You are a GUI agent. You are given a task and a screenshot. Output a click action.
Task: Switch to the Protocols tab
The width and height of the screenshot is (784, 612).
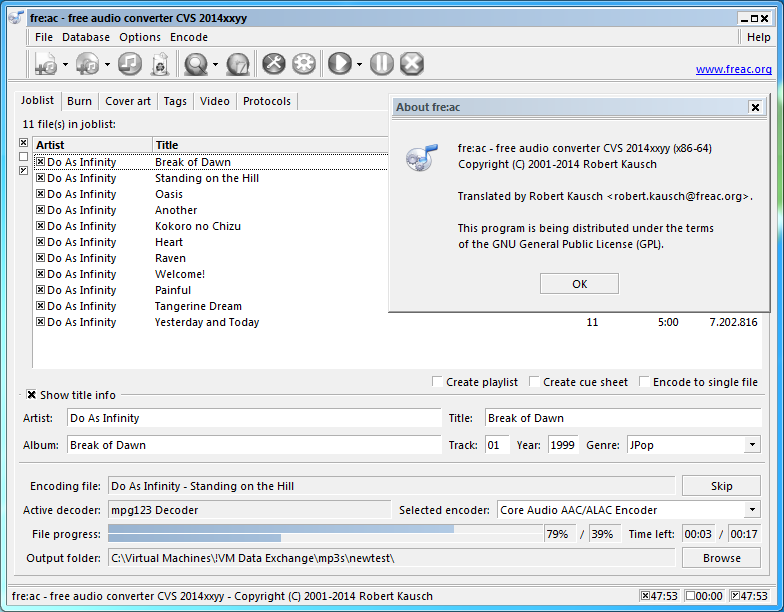[x=266, y=101]
